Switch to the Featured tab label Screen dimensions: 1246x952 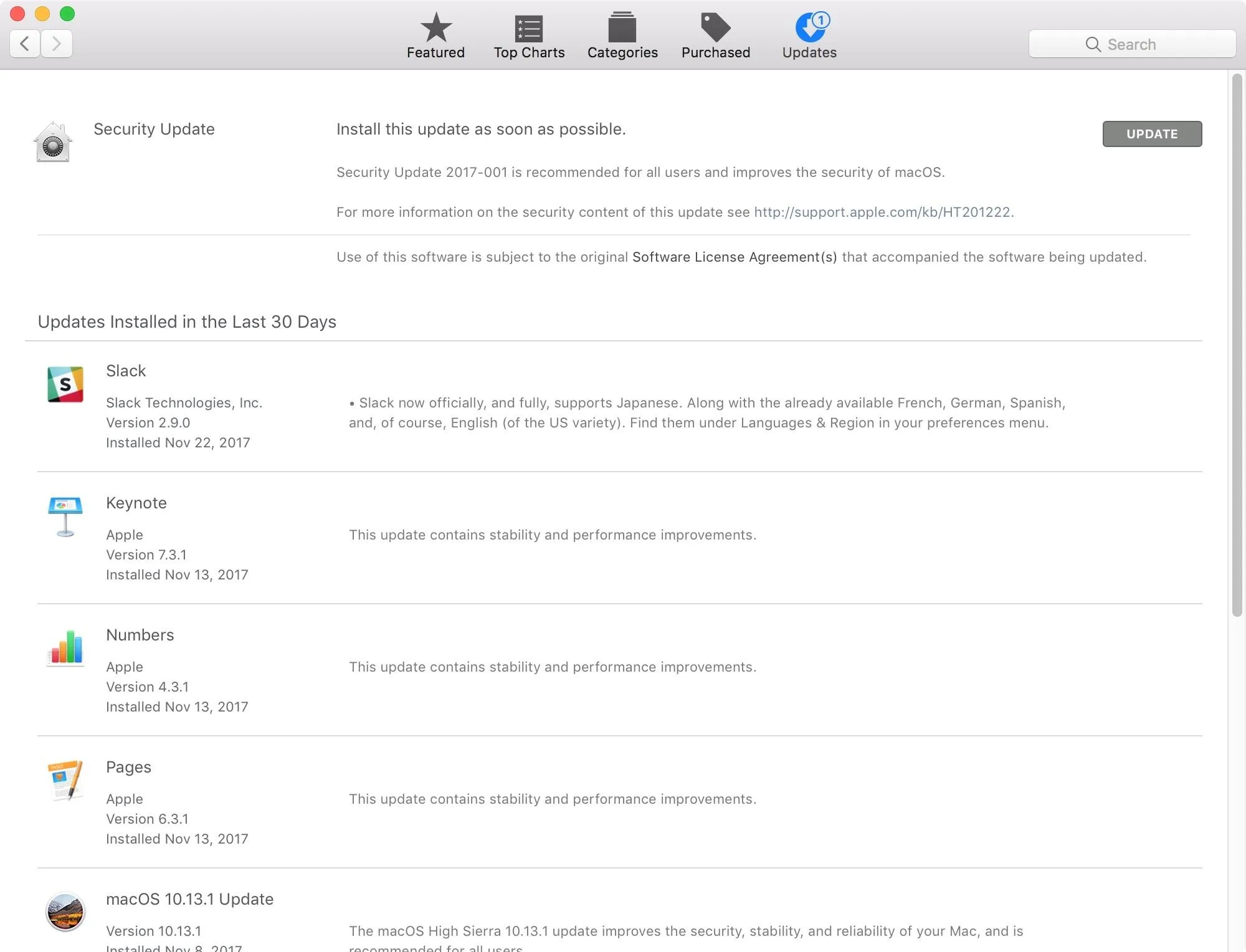tap(435, 52)
